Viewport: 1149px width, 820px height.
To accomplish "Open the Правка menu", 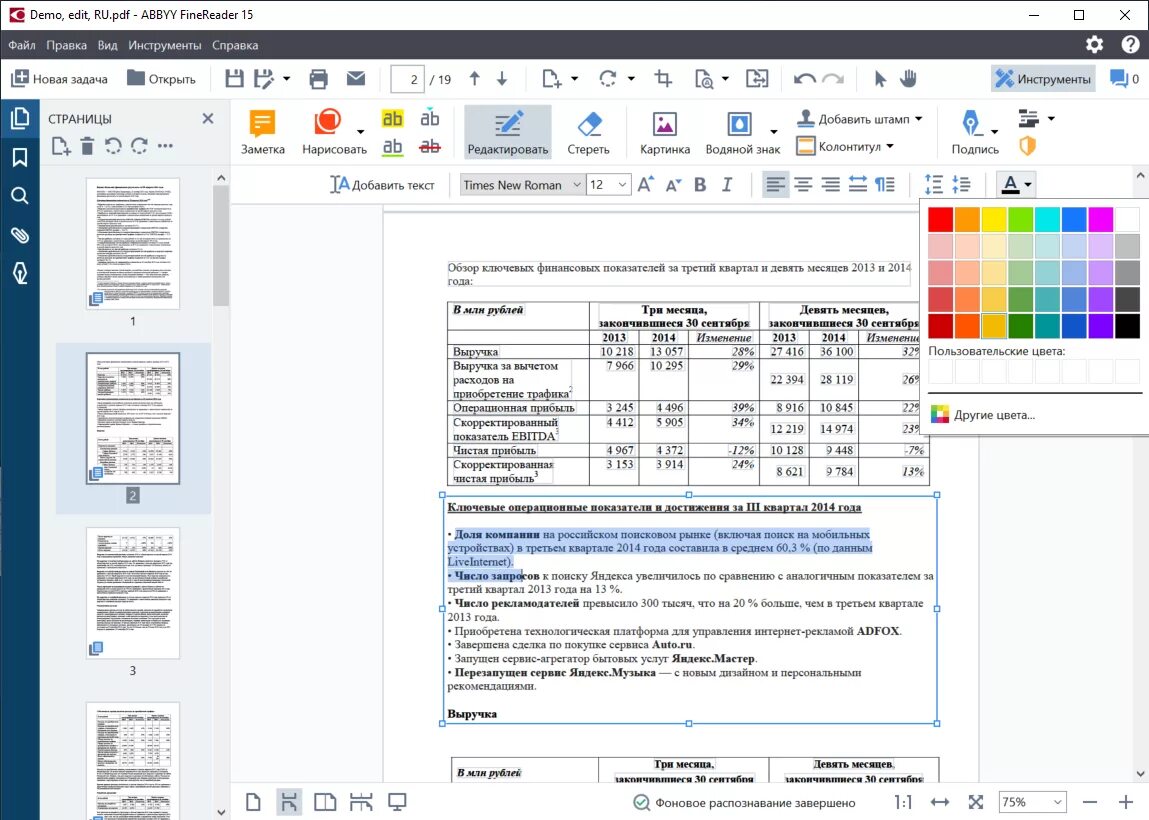I will coord(66,45).
